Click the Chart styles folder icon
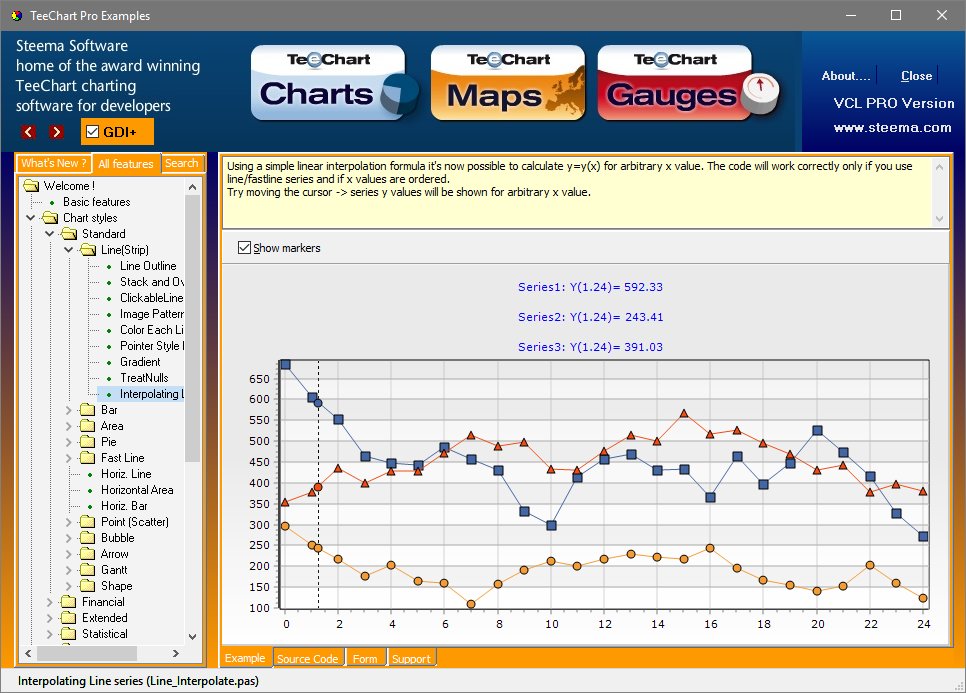 click(50, 218)
